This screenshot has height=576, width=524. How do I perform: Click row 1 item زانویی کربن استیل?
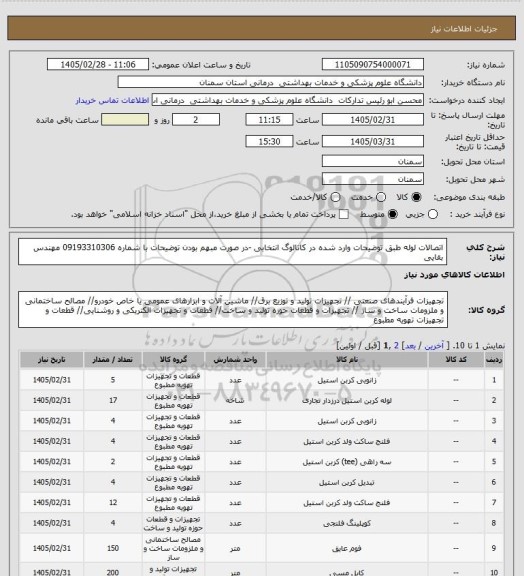347,381
